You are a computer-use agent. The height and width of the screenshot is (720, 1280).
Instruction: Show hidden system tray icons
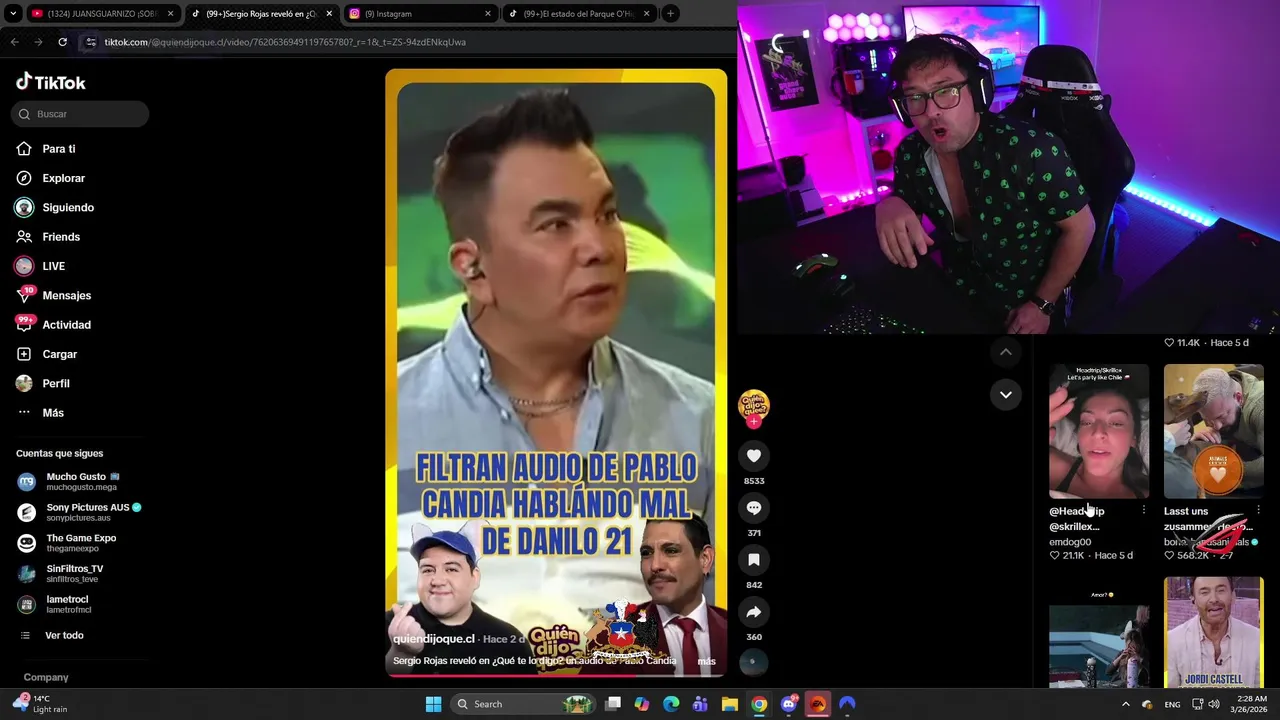click(x=1126, y=704)
